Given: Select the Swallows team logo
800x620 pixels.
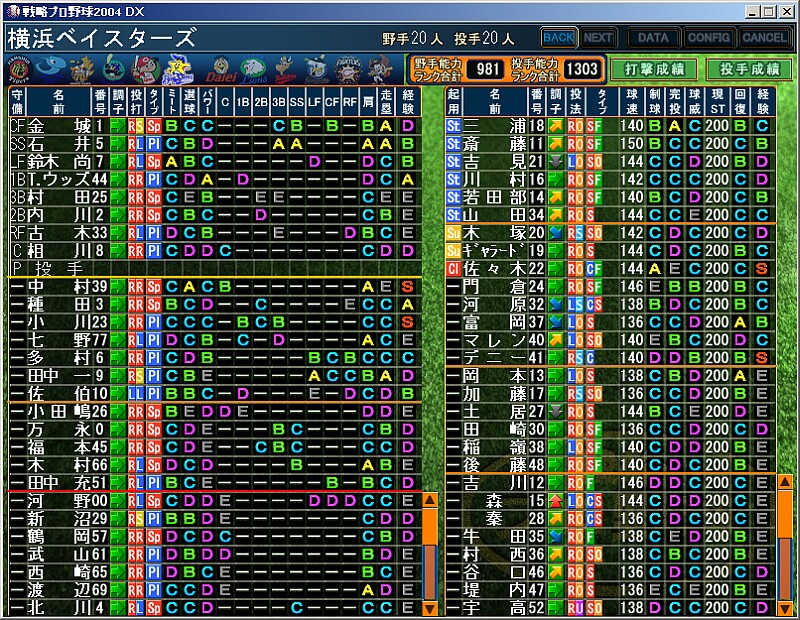Looking at the screenshot, I should [113, 69].
